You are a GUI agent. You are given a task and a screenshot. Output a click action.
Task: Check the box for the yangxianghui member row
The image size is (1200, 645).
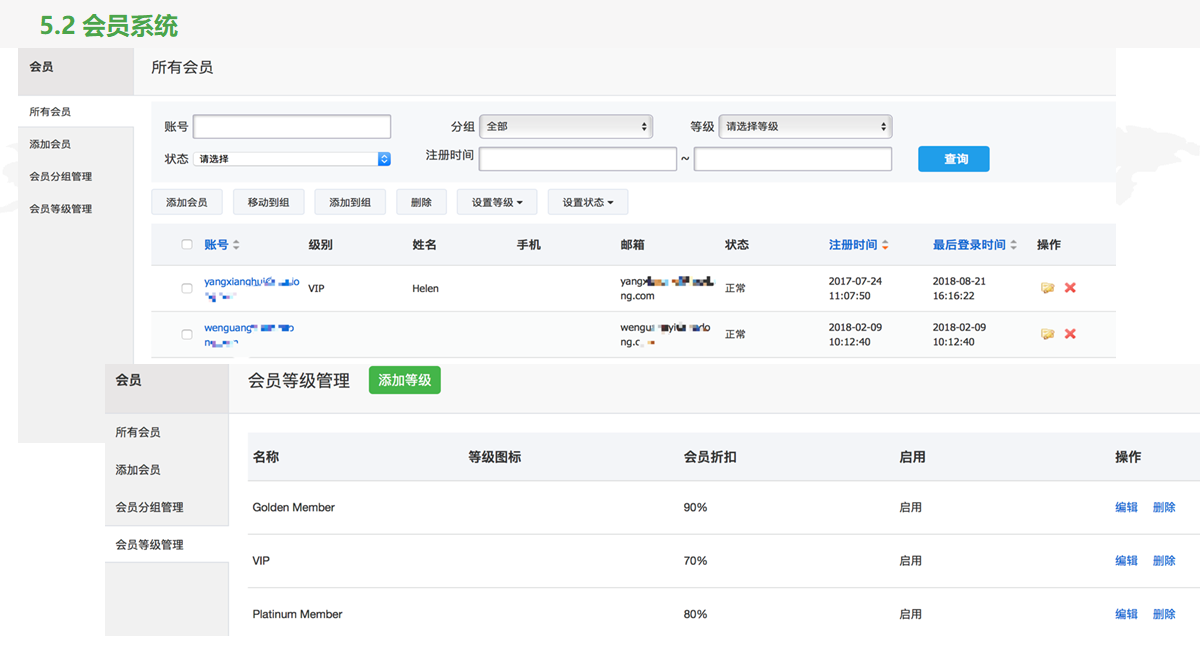coord(187,289)
